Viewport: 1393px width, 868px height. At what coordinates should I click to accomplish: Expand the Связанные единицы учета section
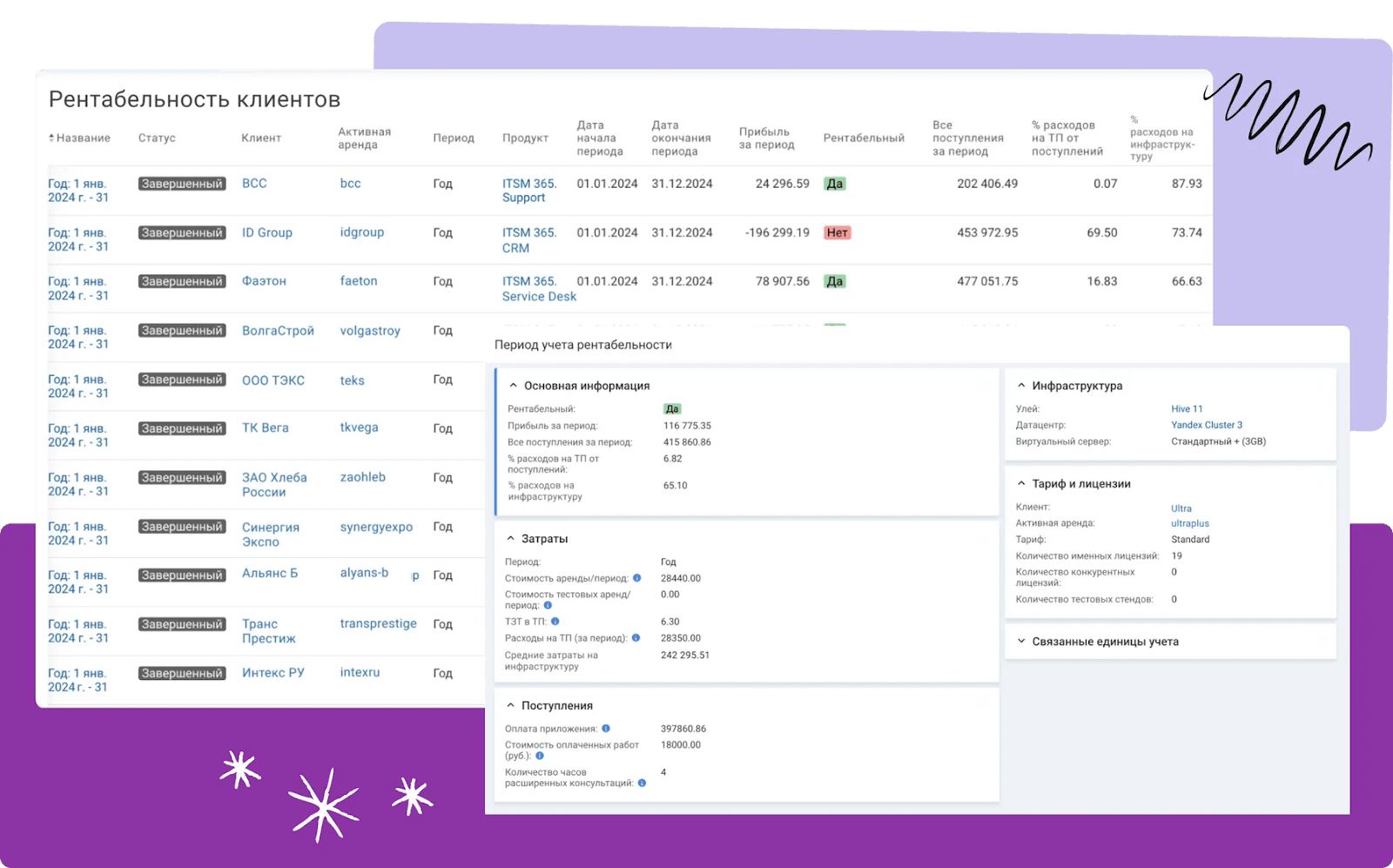1021,642
